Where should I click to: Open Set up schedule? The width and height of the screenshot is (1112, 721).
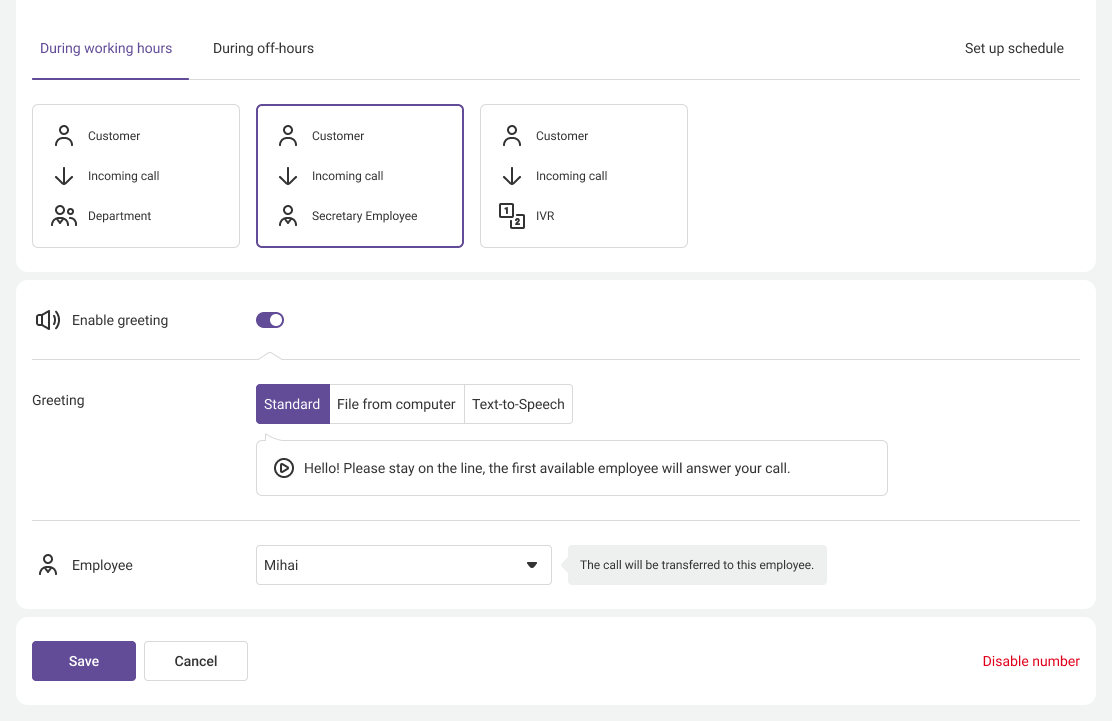click(1014, 48)
